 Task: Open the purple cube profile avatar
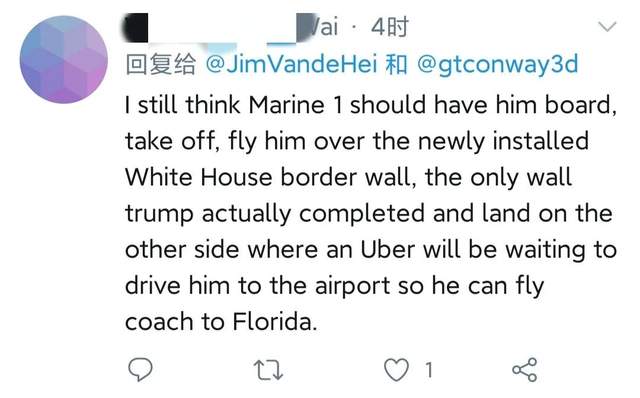tap(64, 60)
